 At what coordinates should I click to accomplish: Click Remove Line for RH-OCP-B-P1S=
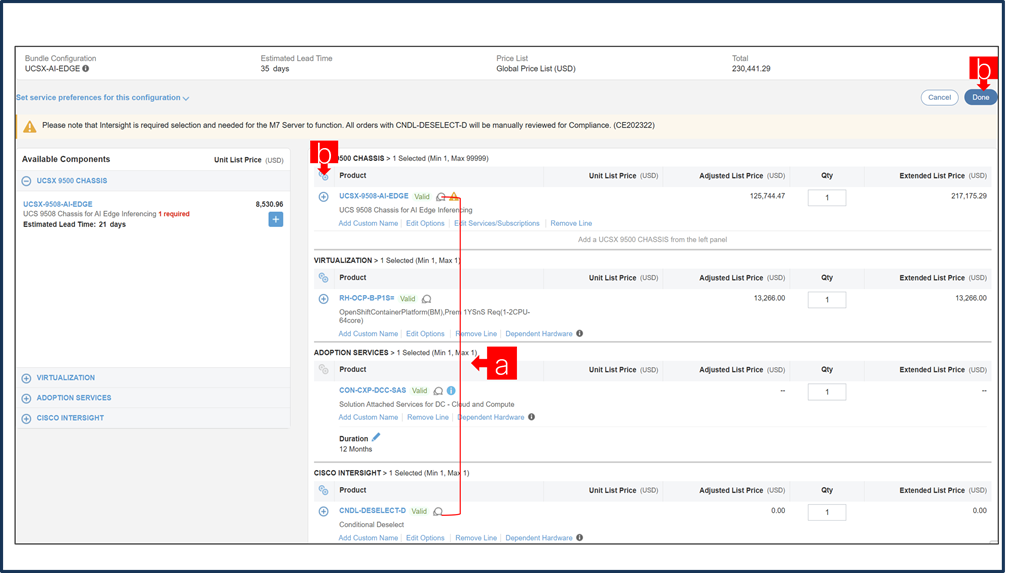tap(476, 333)
